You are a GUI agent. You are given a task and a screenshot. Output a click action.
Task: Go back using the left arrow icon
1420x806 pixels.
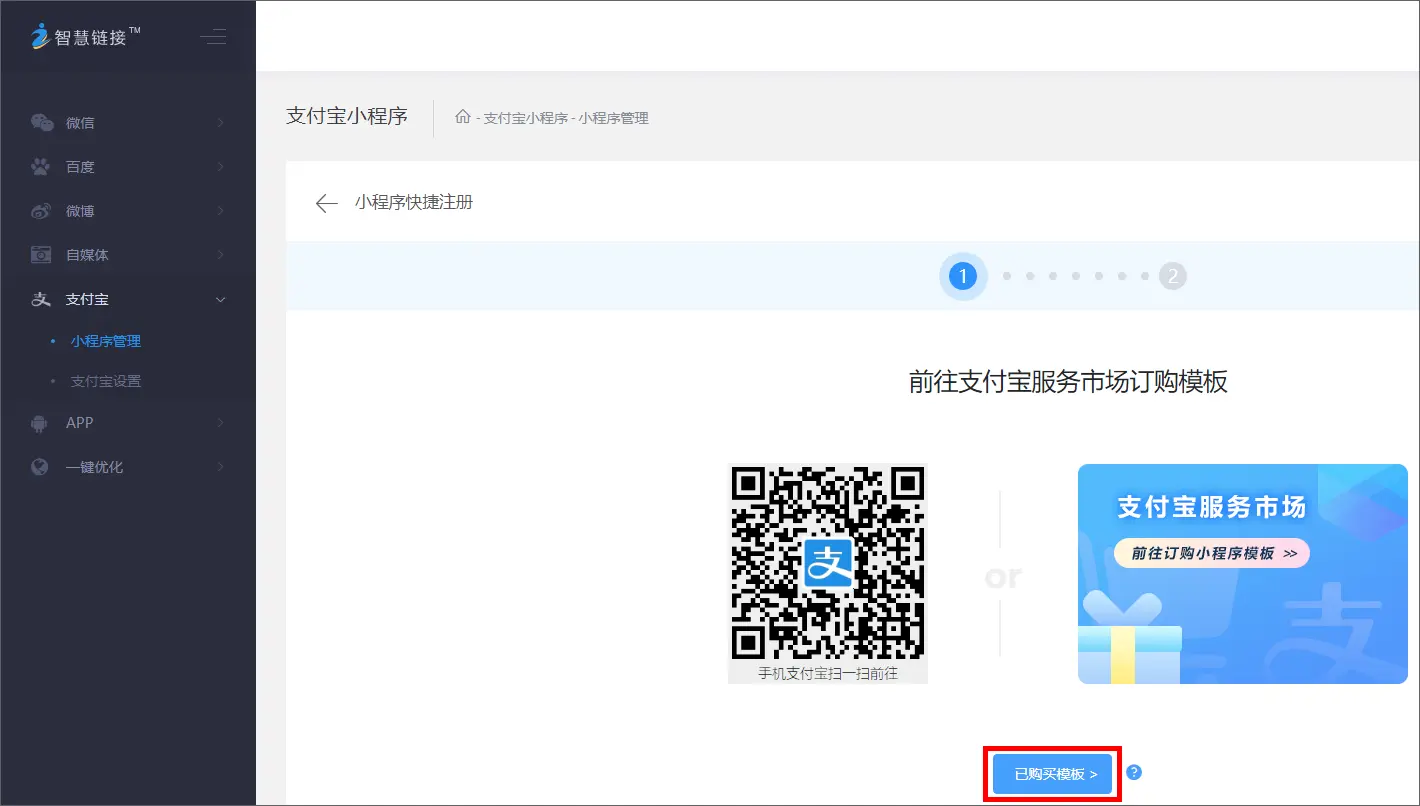[326, 203]
